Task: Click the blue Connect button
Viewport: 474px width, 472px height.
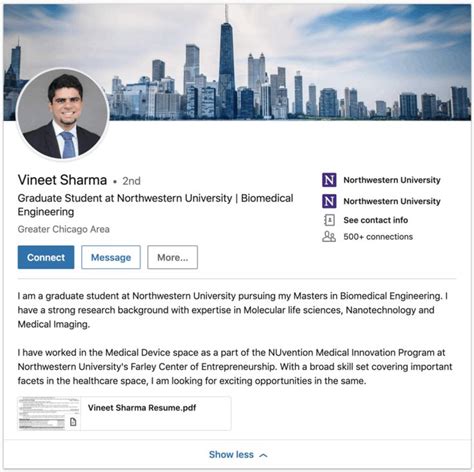Action: coord(46,257)
